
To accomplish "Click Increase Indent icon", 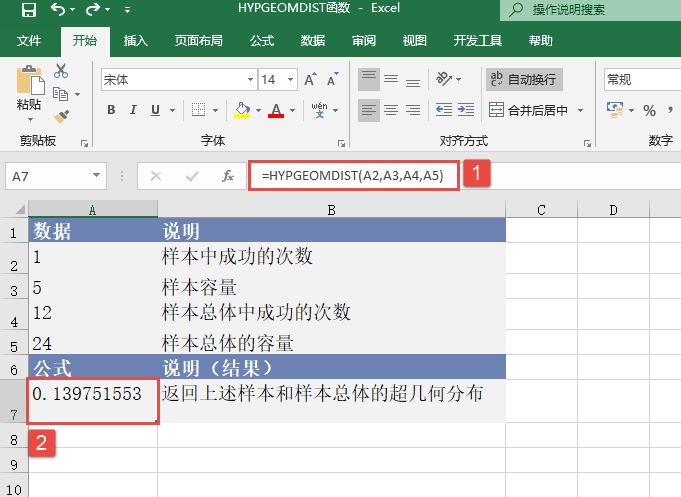I will click(x=466, y=110).
